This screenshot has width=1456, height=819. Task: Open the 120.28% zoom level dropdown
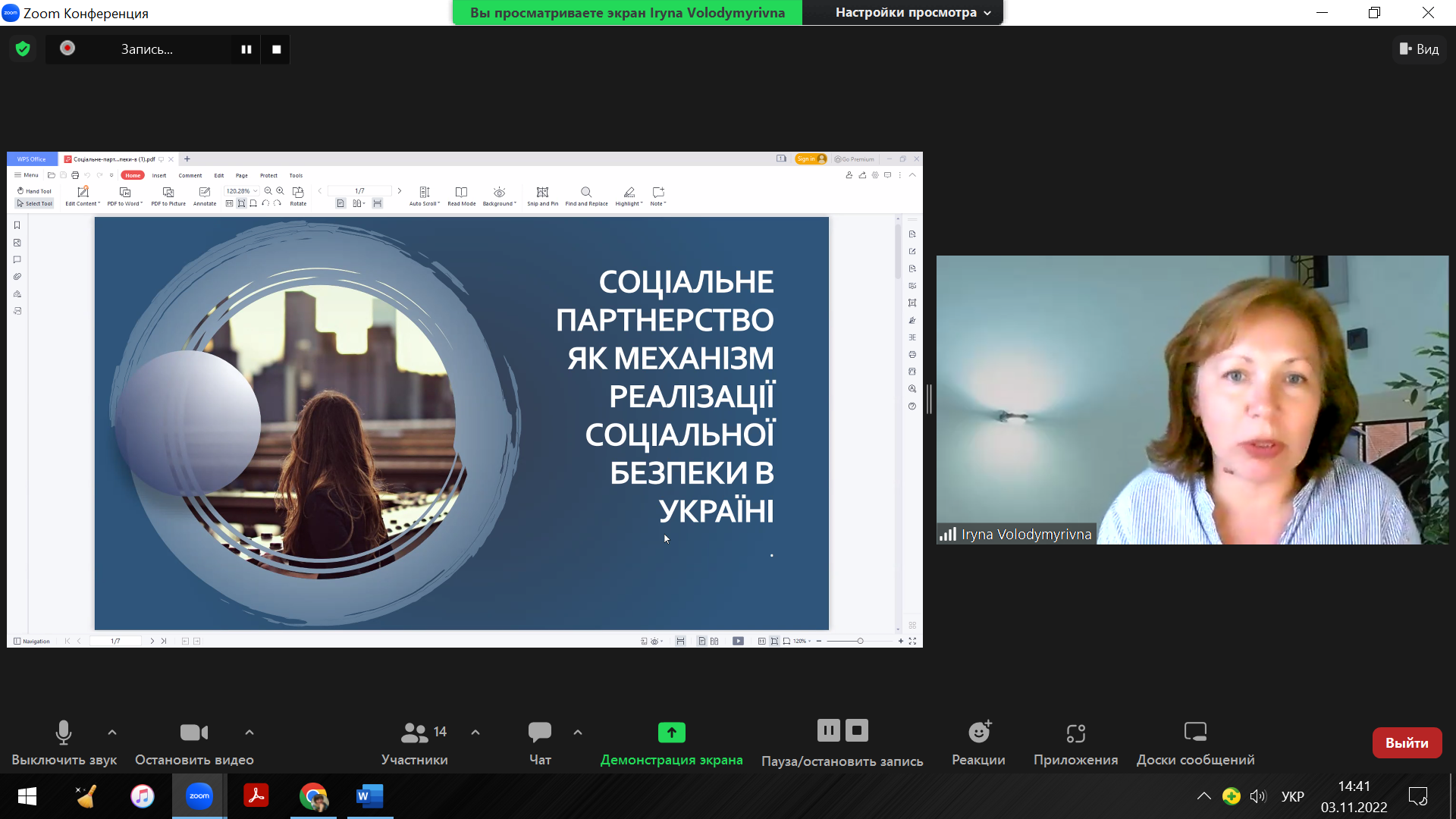click(x=241, y=191)
